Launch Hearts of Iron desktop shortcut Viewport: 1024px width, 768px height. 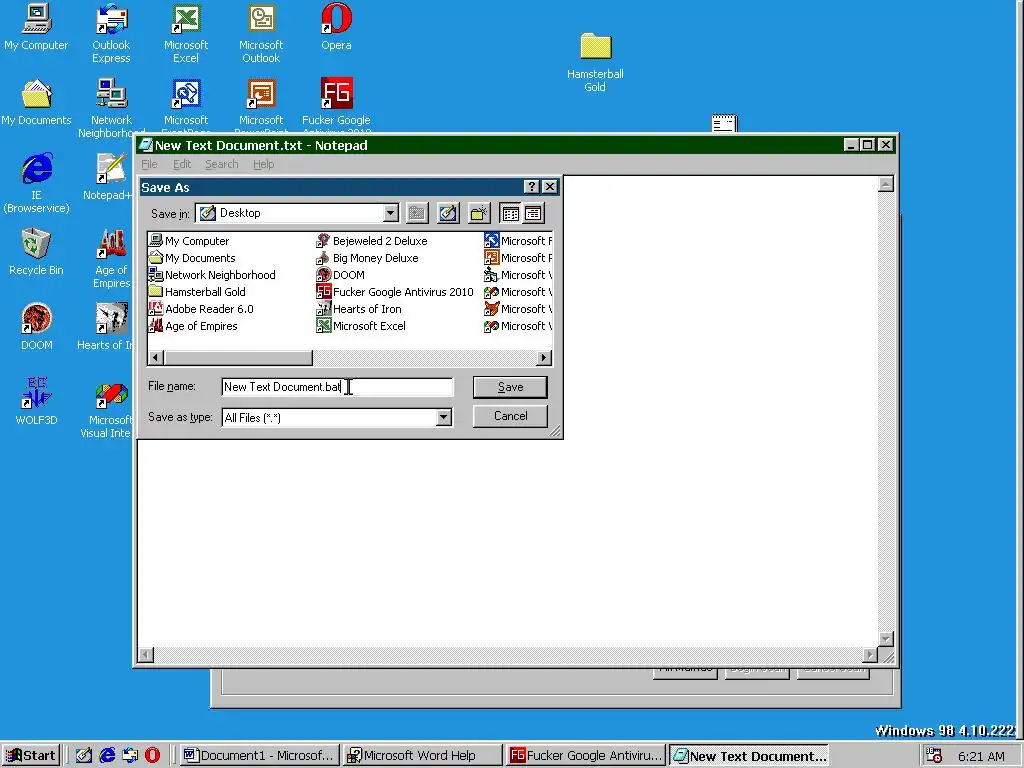106,327
